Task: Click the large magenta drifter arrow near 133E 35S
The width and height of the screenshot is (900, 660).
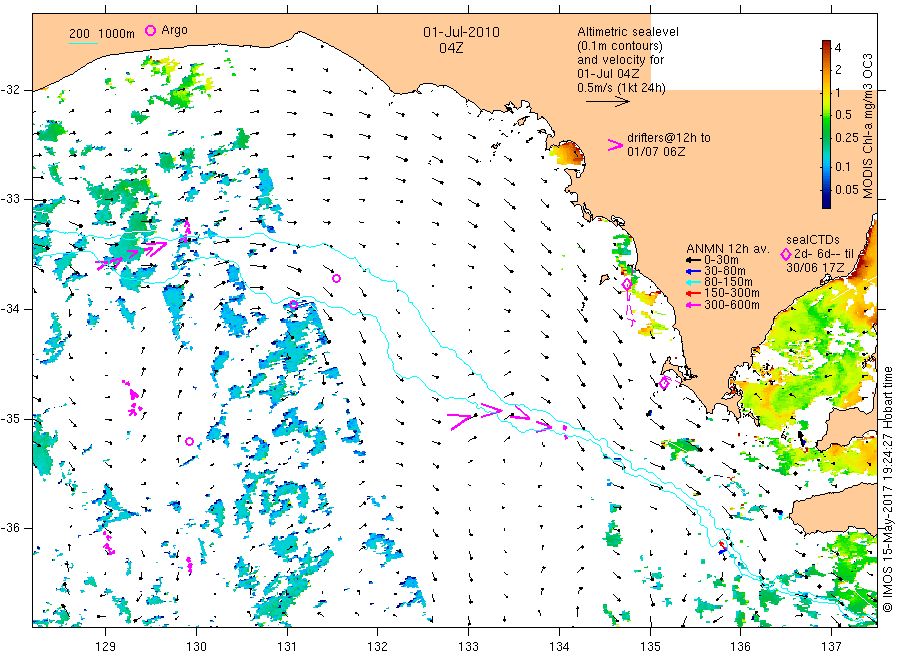Action: (x=460, y=421)
